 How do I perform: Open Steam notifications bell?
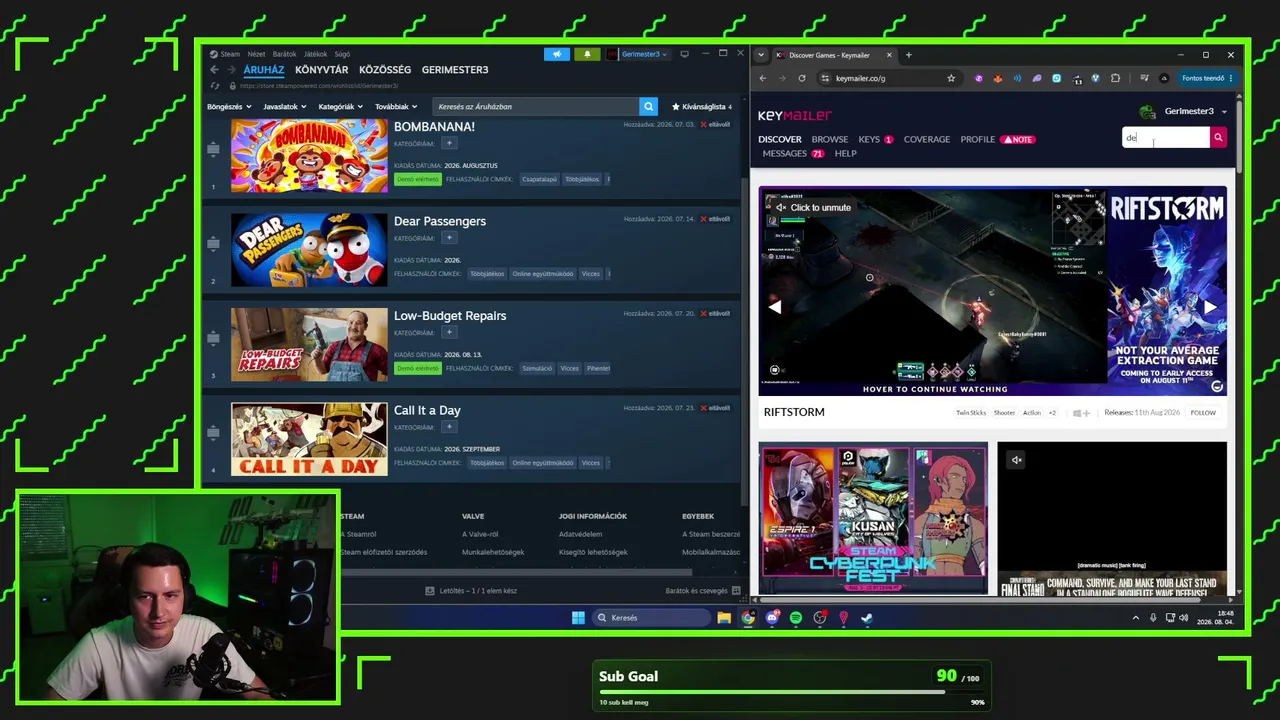(587, 54)
